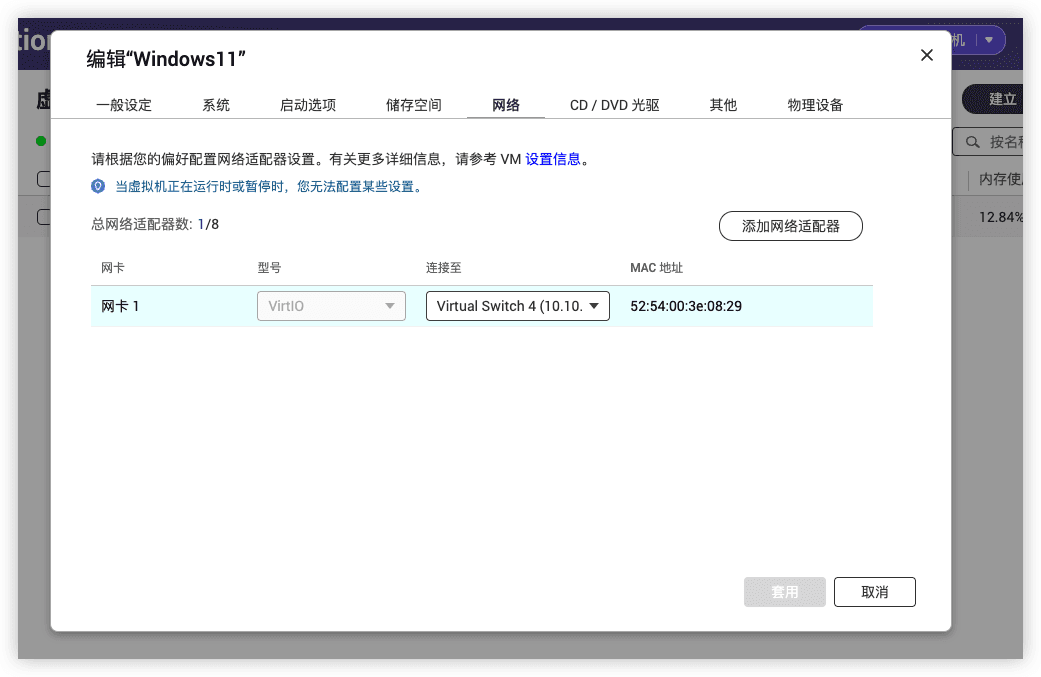
Task: View the 物理设备 tab
Action: [x=815, y=105]
